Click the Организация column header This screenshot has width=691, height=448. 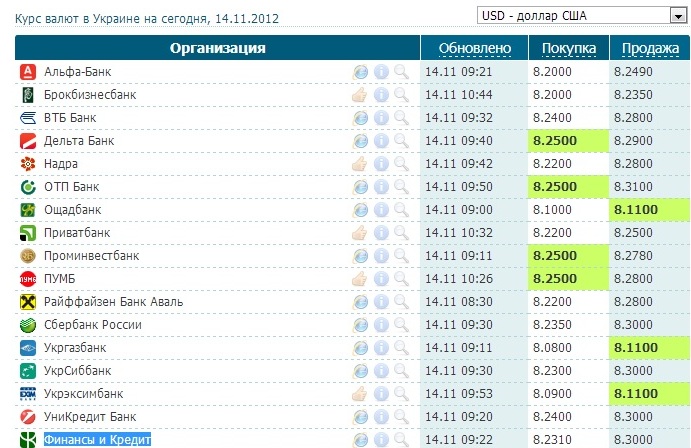point(218,48)
